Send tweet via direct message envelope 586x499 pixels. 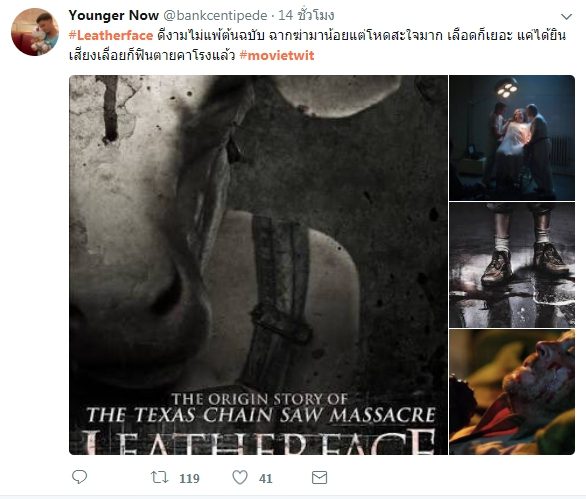pyautogui.click(x=320, y=477)
